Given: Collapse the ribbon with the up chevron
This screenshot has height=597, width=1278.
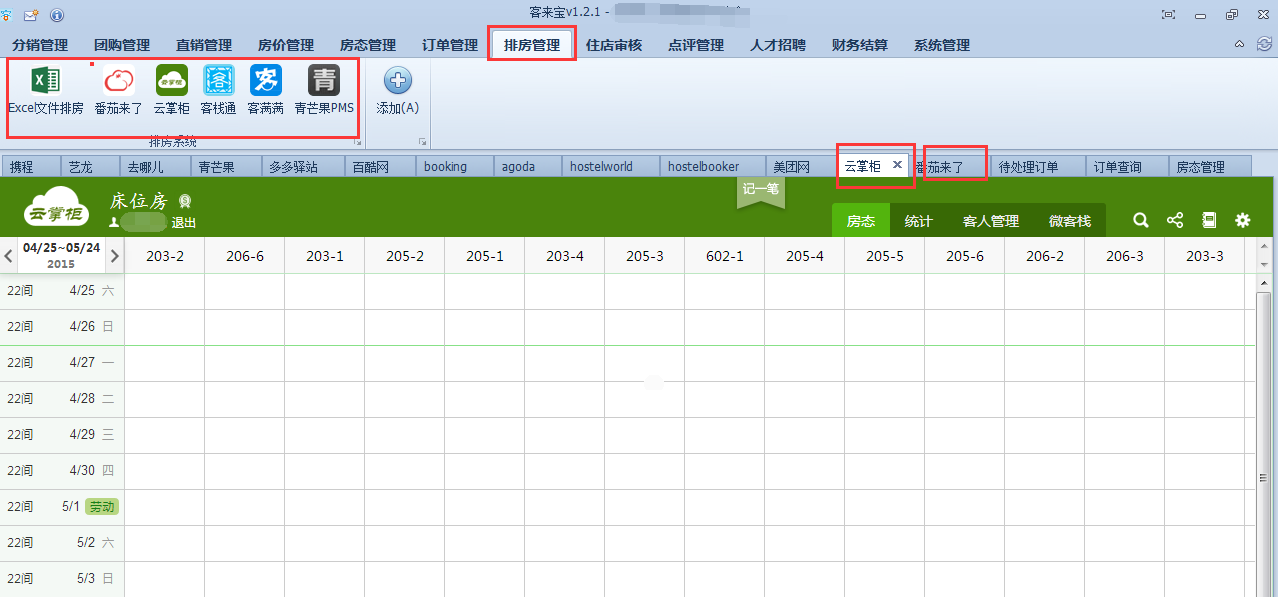Looking at the screenshot, I should tap(1240, 44).
